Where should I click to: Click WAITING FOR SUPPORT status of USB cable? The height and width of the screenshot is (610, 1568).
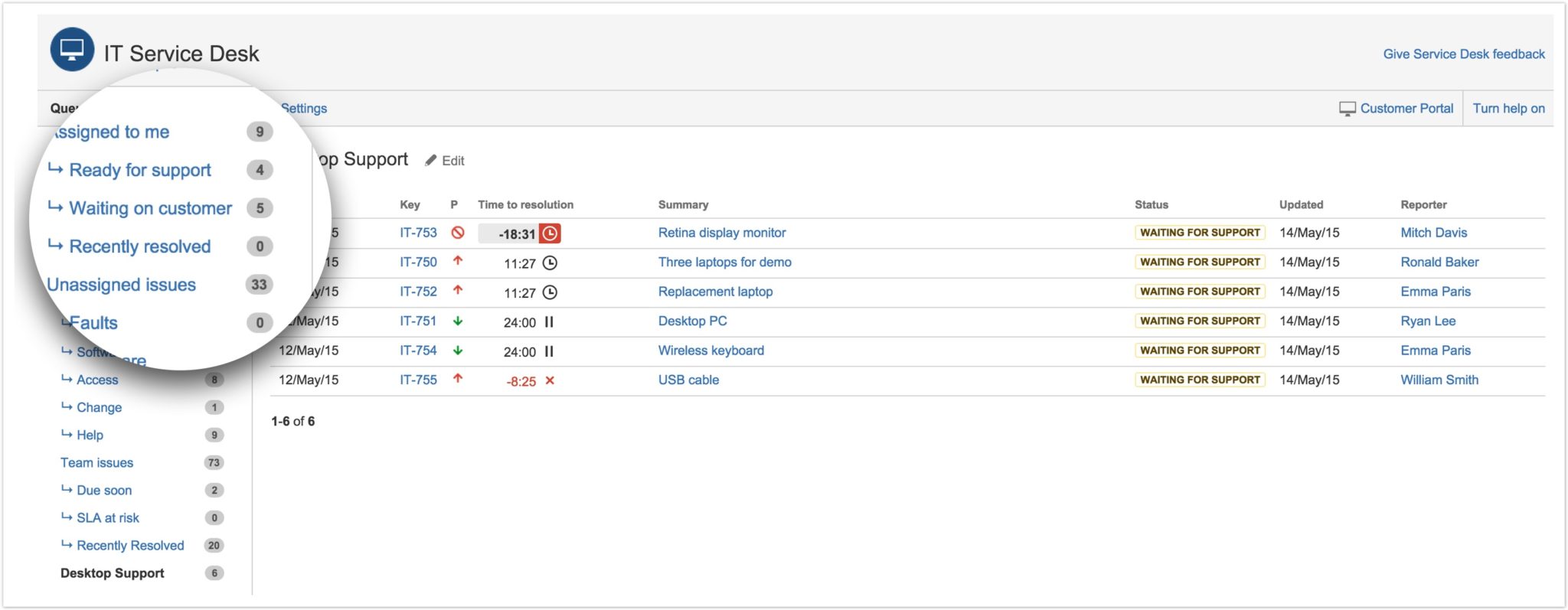point(1200,380)
